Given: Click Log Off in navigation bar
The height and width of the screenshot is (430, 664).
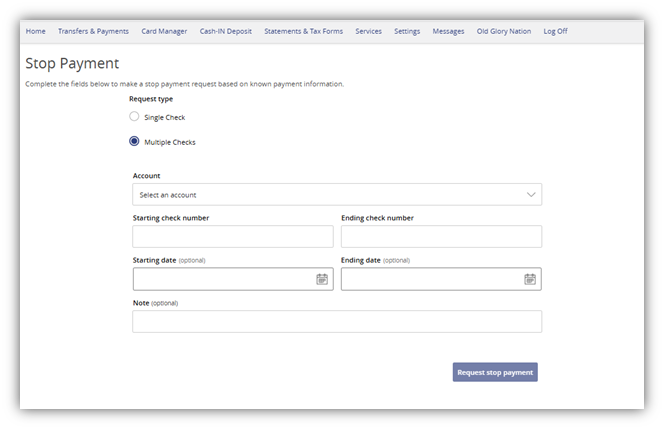Looking at the screenshot, I should [x=555, y=31].
